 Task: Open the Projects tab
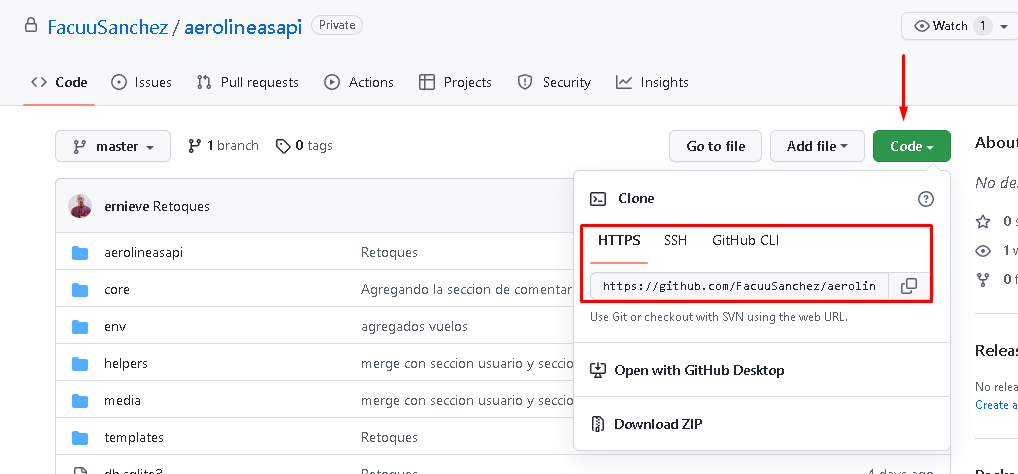(x=455, y=82)
